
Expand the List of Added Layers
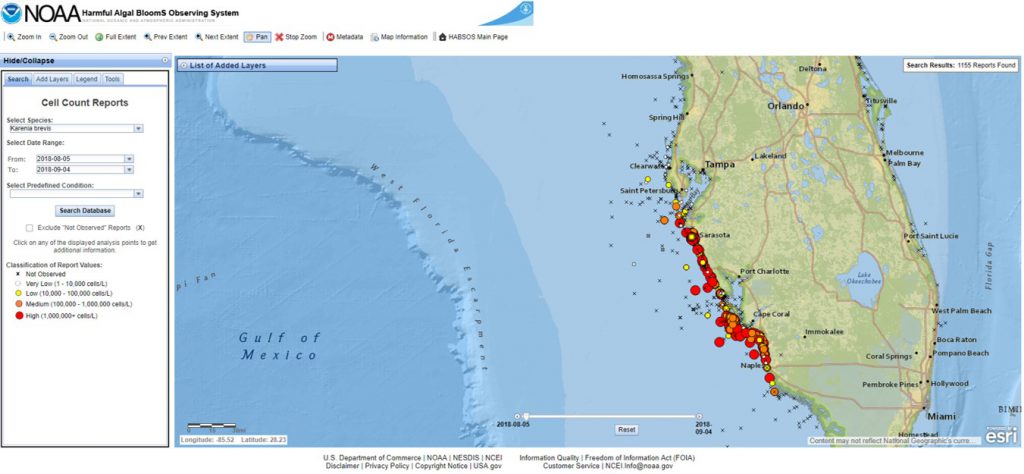pos(182,65)
